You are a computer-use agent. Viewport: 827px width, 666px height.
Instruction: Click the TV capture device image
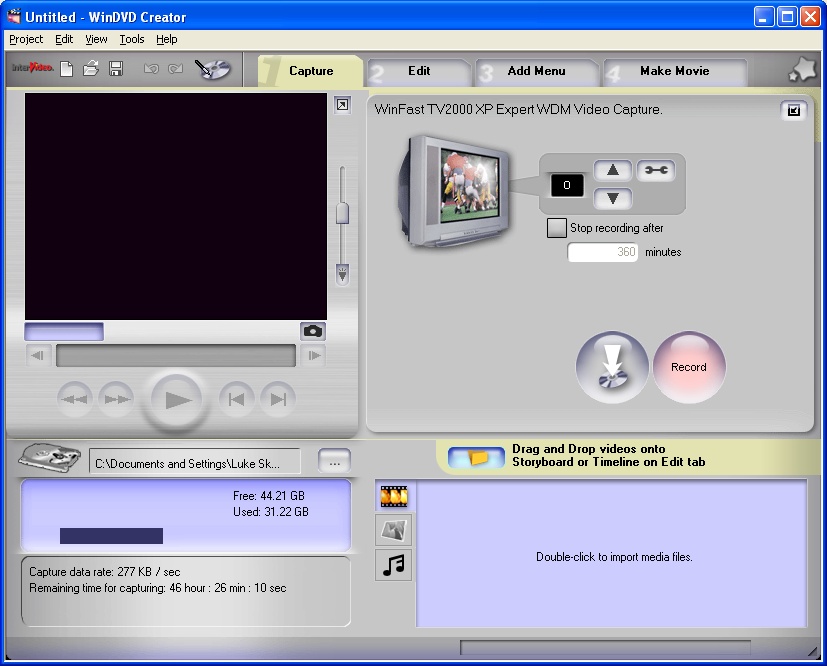454,191
